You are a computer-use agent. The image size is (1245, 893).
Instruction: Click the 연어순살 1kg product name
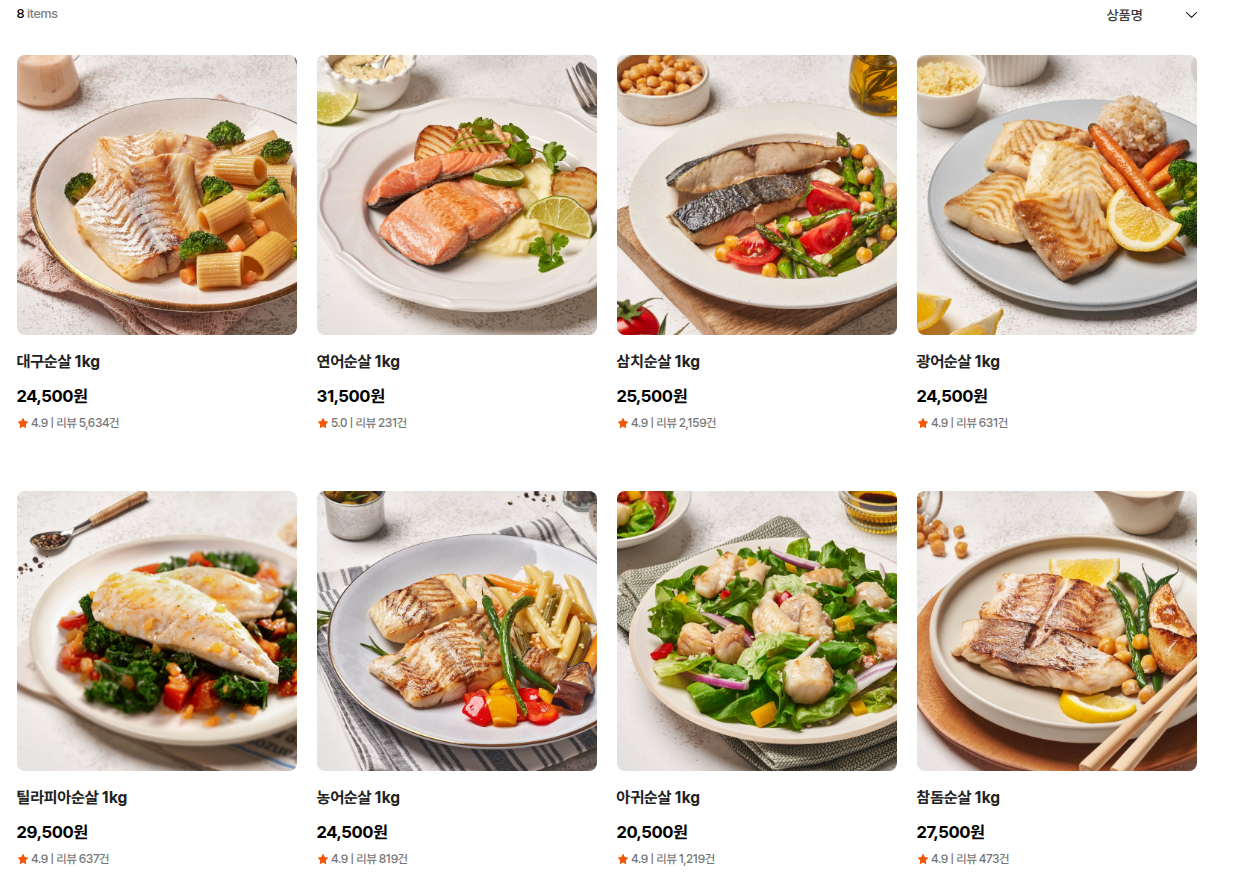(358, 362)
